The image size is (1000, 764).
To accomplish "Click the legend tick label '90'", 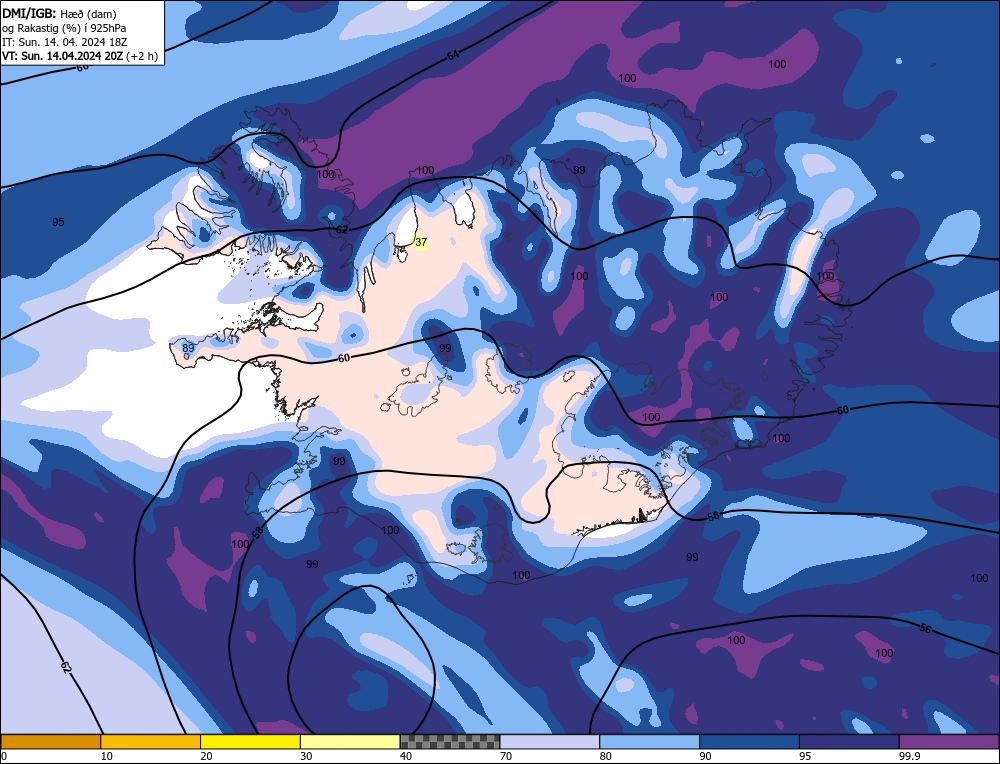I will point(705,756).
